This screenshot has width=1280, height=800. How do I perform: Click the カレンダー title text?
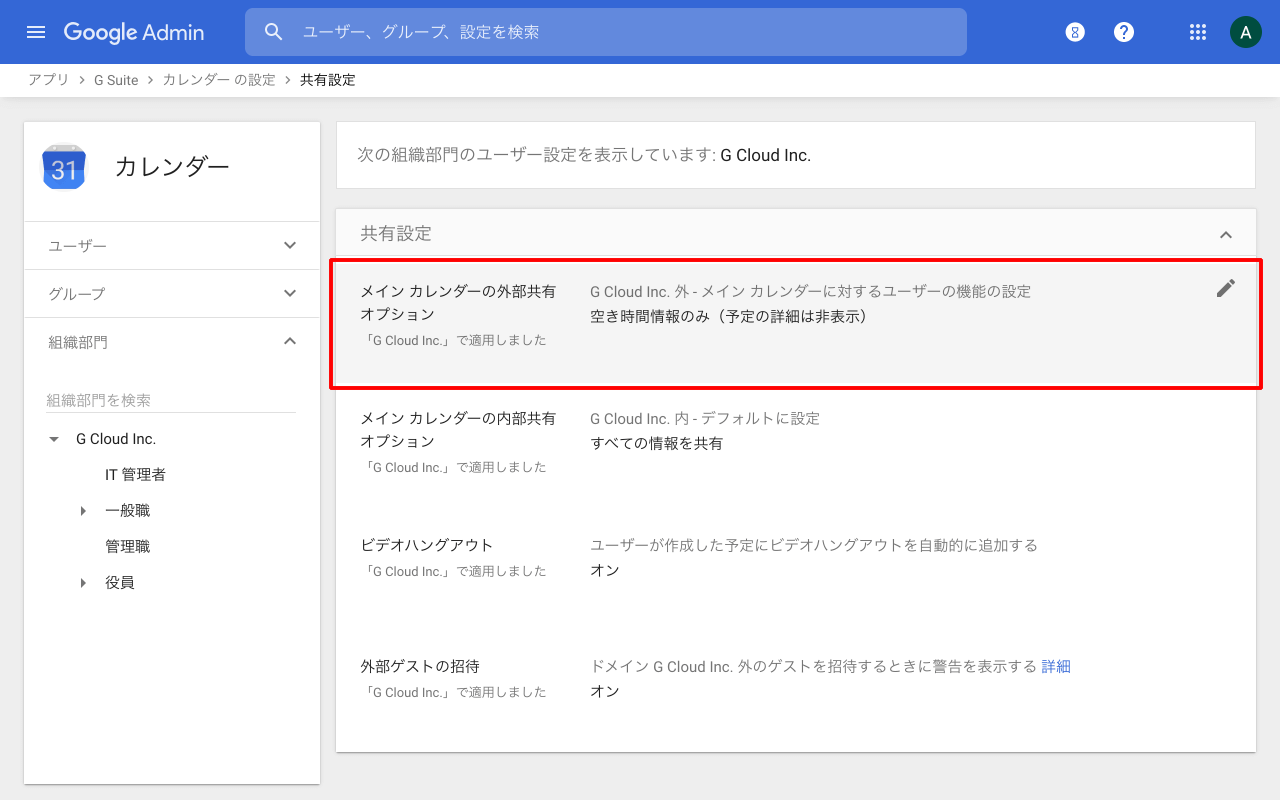point(172,167)
